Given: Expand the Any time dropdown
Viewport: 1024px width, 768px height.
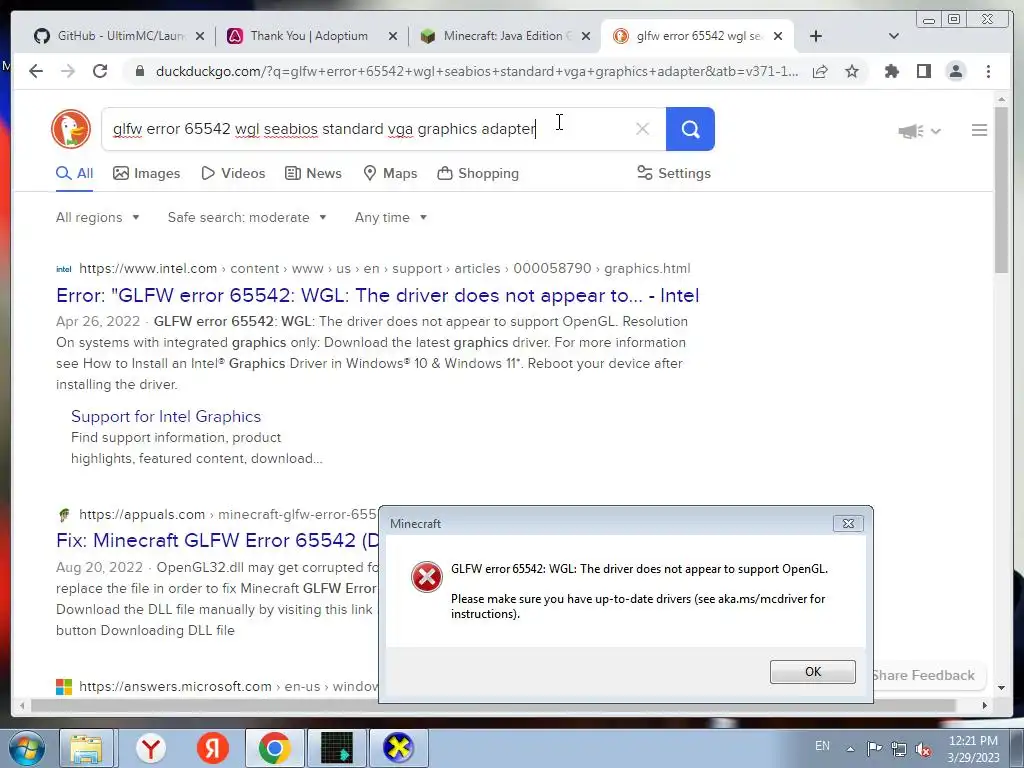Looking at the screenshot, I should coord(391,217).
